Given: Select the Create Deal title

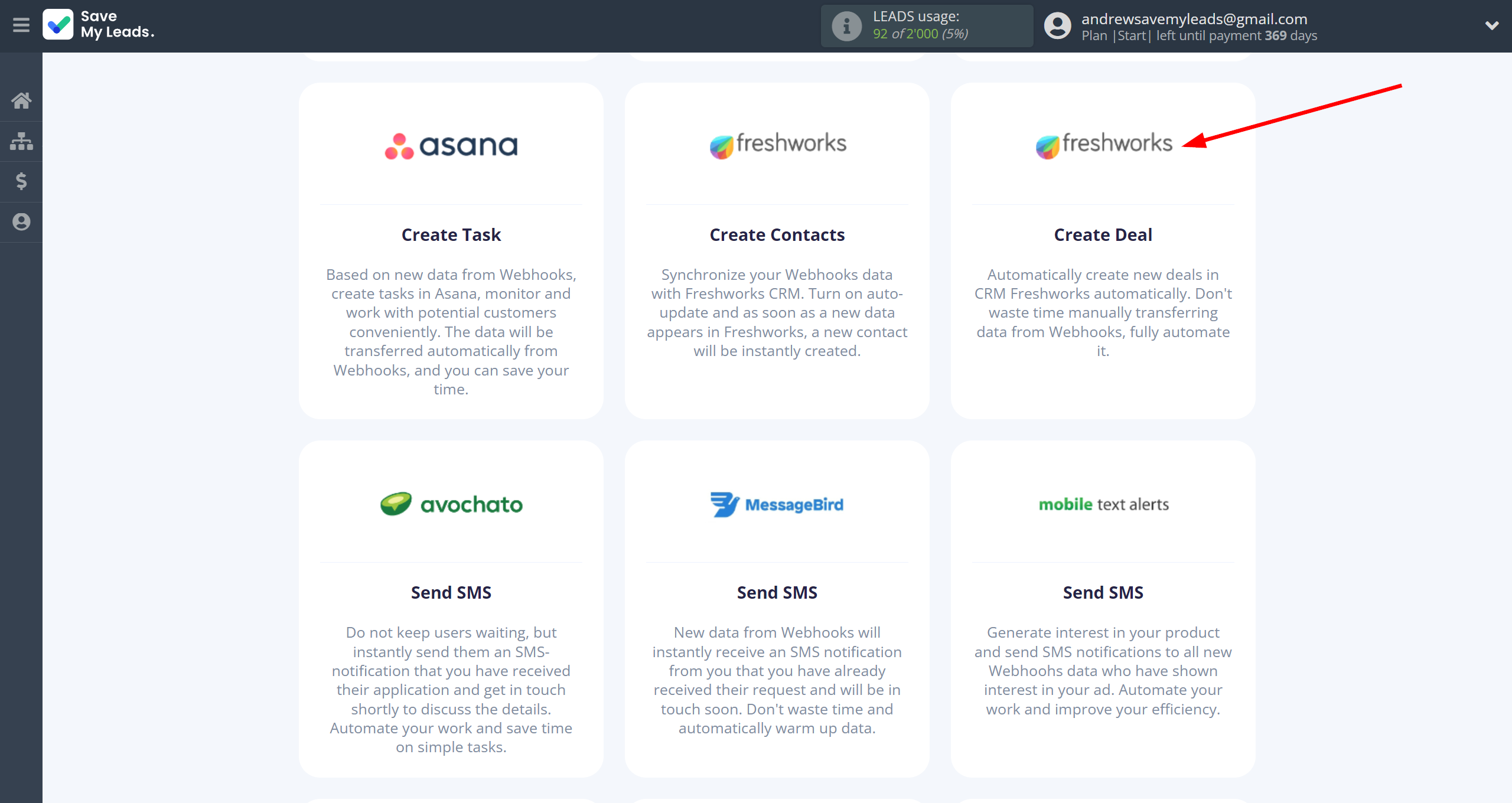Looking at the screenshot, I should (1103, 235).
